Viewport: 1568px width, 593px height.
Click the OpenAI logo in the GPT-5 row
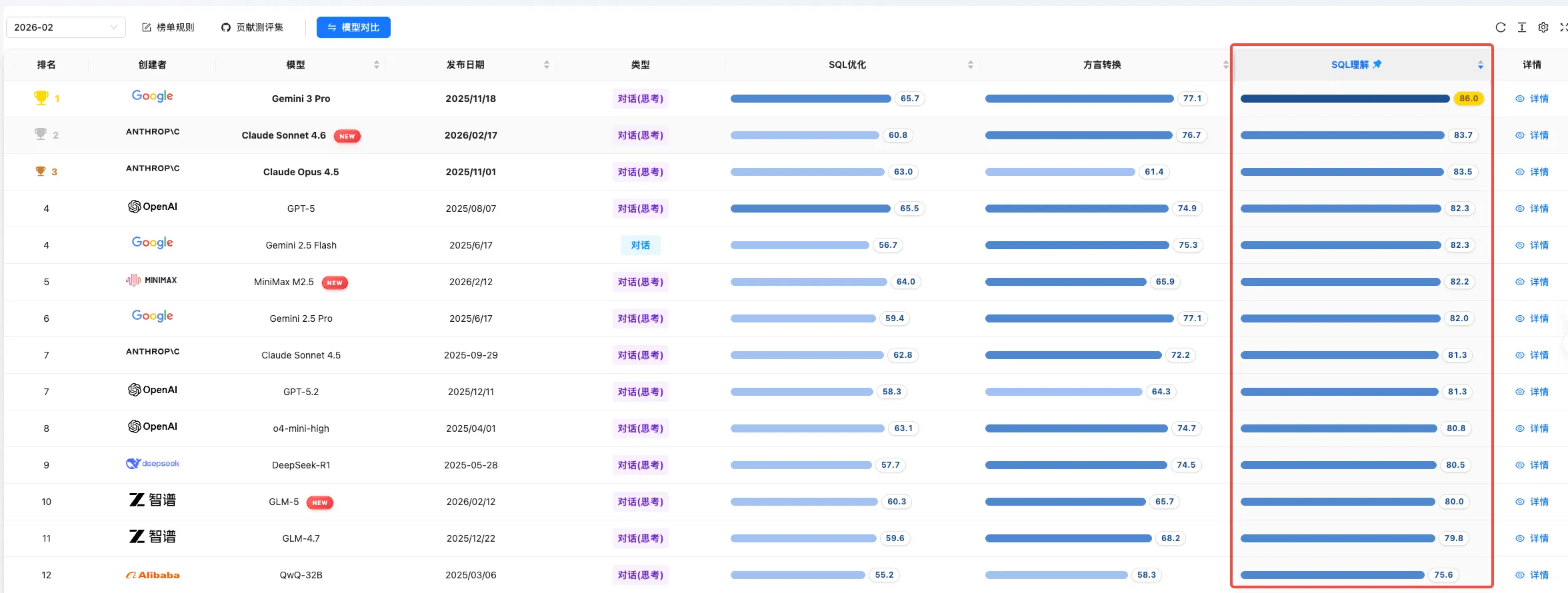point(152,207)
